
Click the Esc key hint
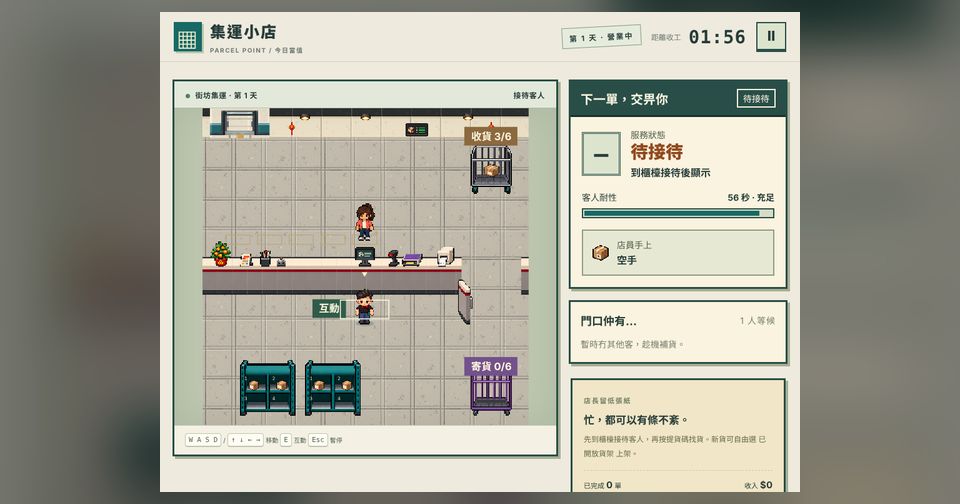pos(318,440)
